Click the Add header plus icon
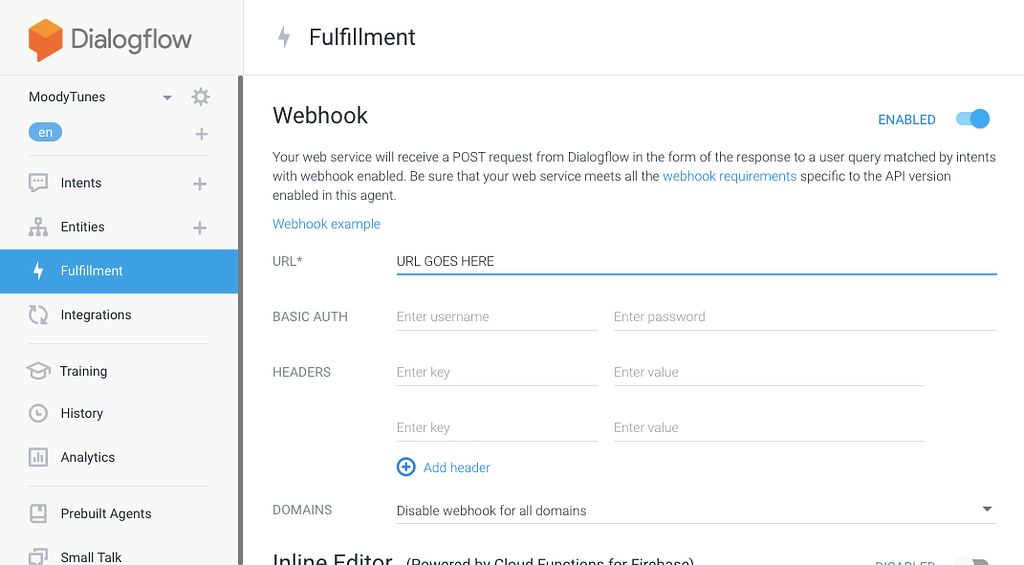The width and height of the screenshot is (1024, 565). (406, 467)
